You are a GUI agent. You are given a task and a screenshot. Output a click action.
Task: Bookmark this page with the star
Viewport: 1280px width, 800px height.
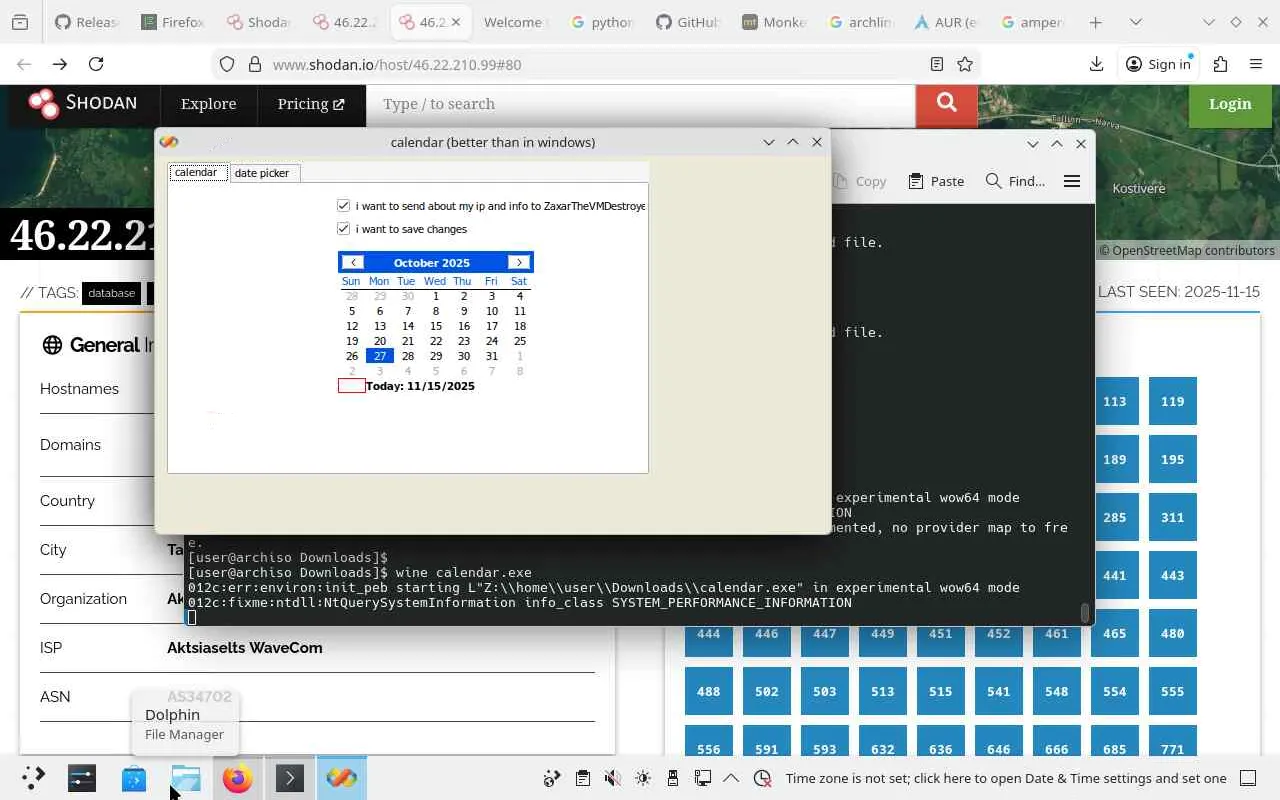[x=965, y=64]
